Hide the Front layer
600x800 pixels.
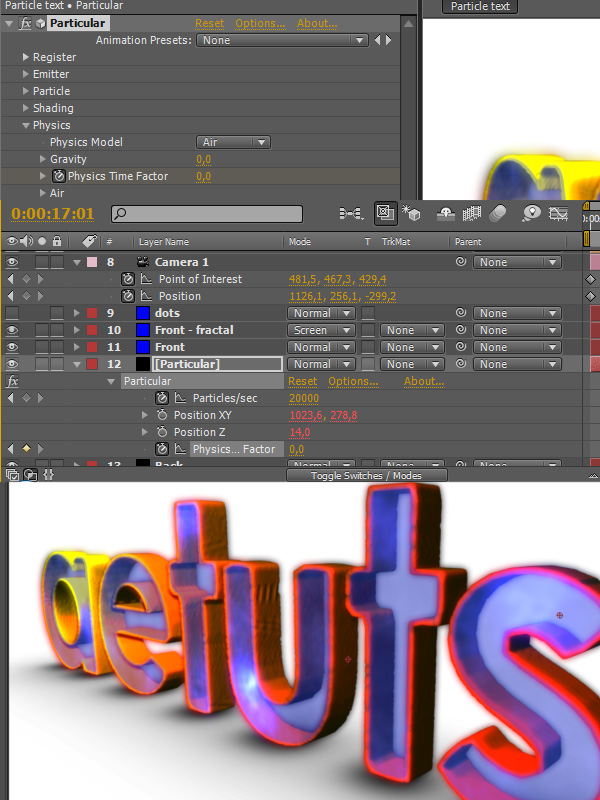tap(12, 347)
